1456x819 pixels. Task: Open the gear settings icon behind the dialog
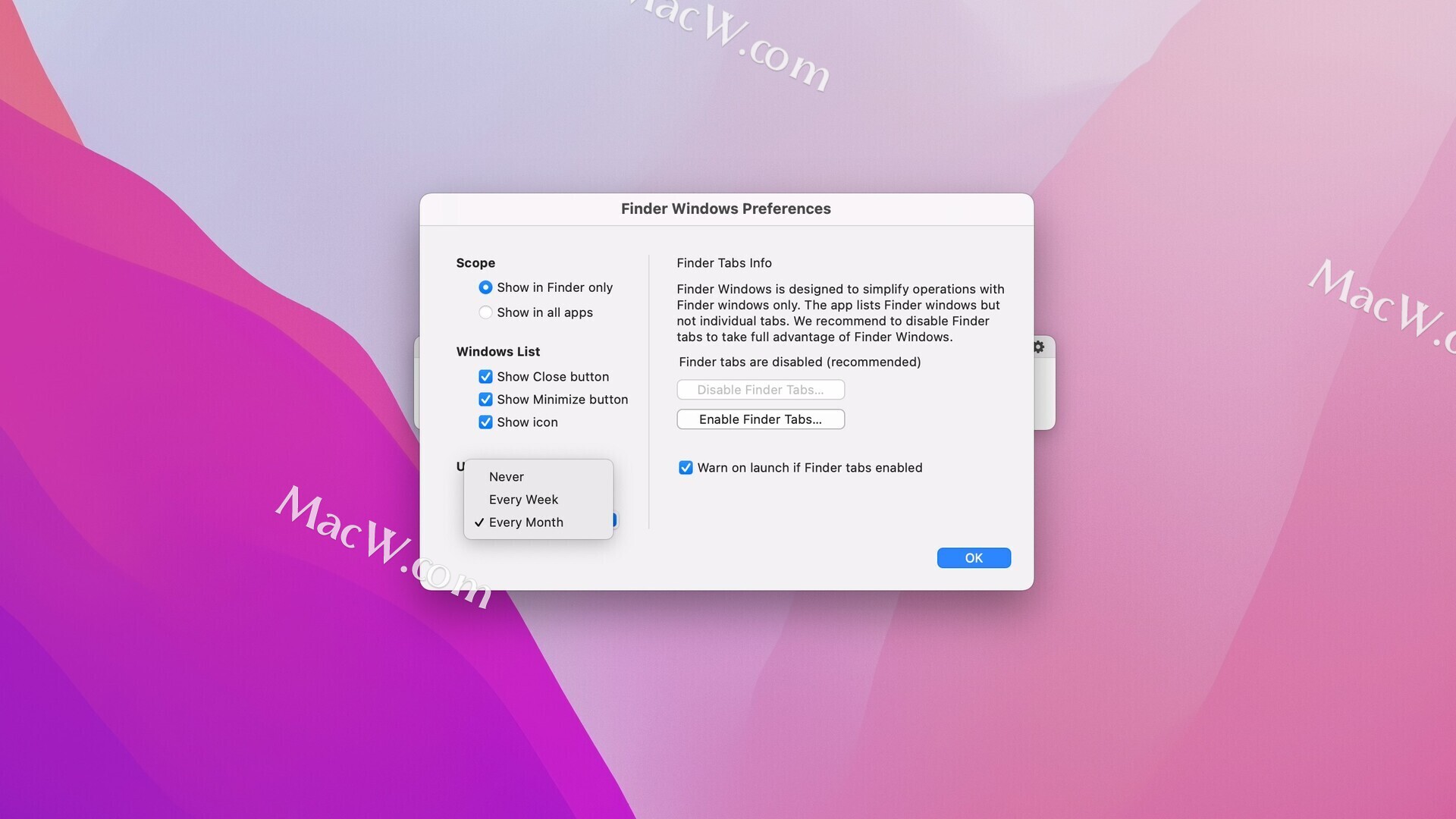(x=1039, y=347)
